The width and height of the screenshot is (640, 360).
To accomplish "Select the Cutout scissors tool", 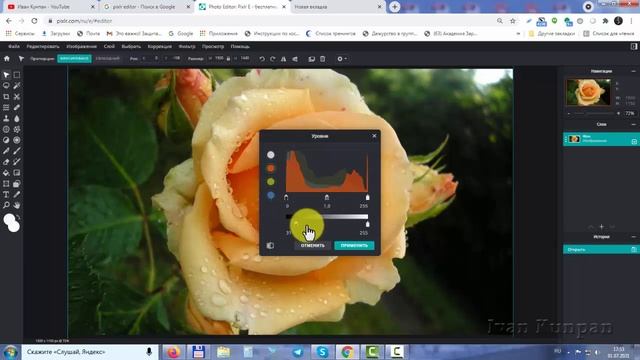I will tap(17, 97).
